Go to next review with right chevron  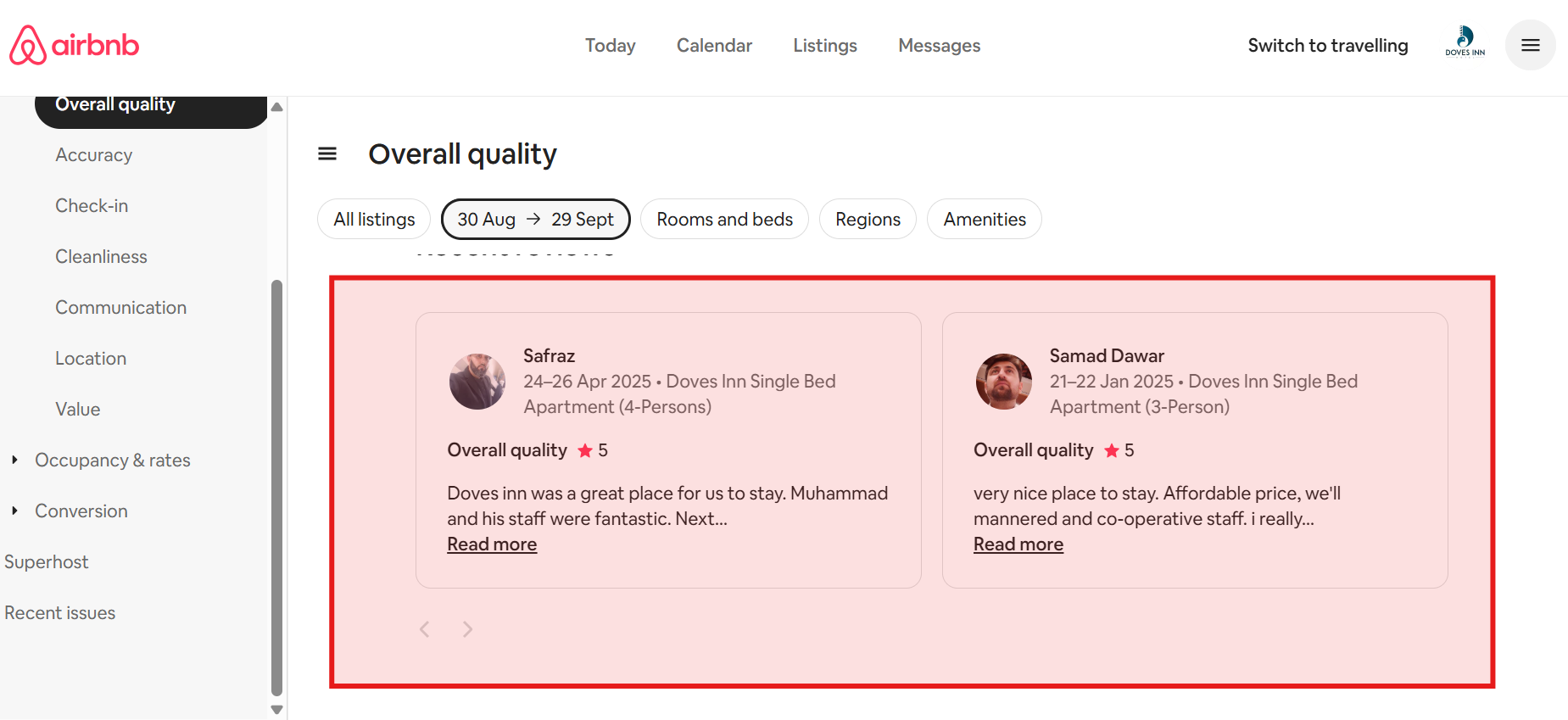click(467, 629)
